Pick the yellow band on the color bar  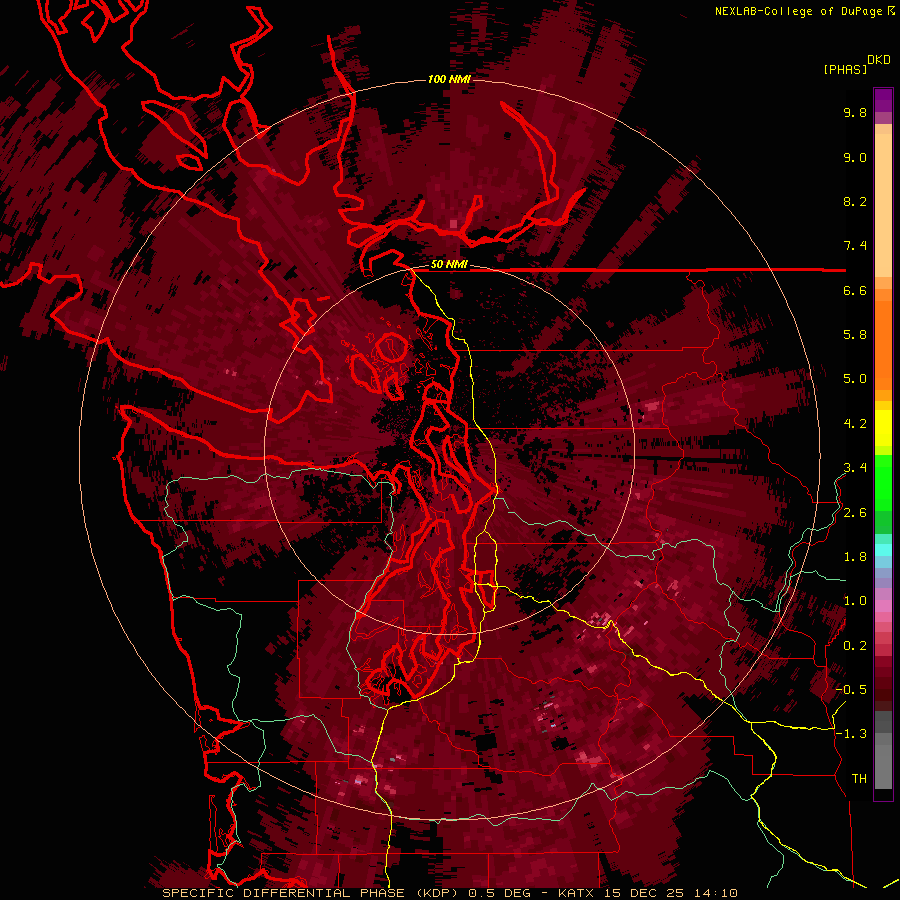(x=883, y=428)
